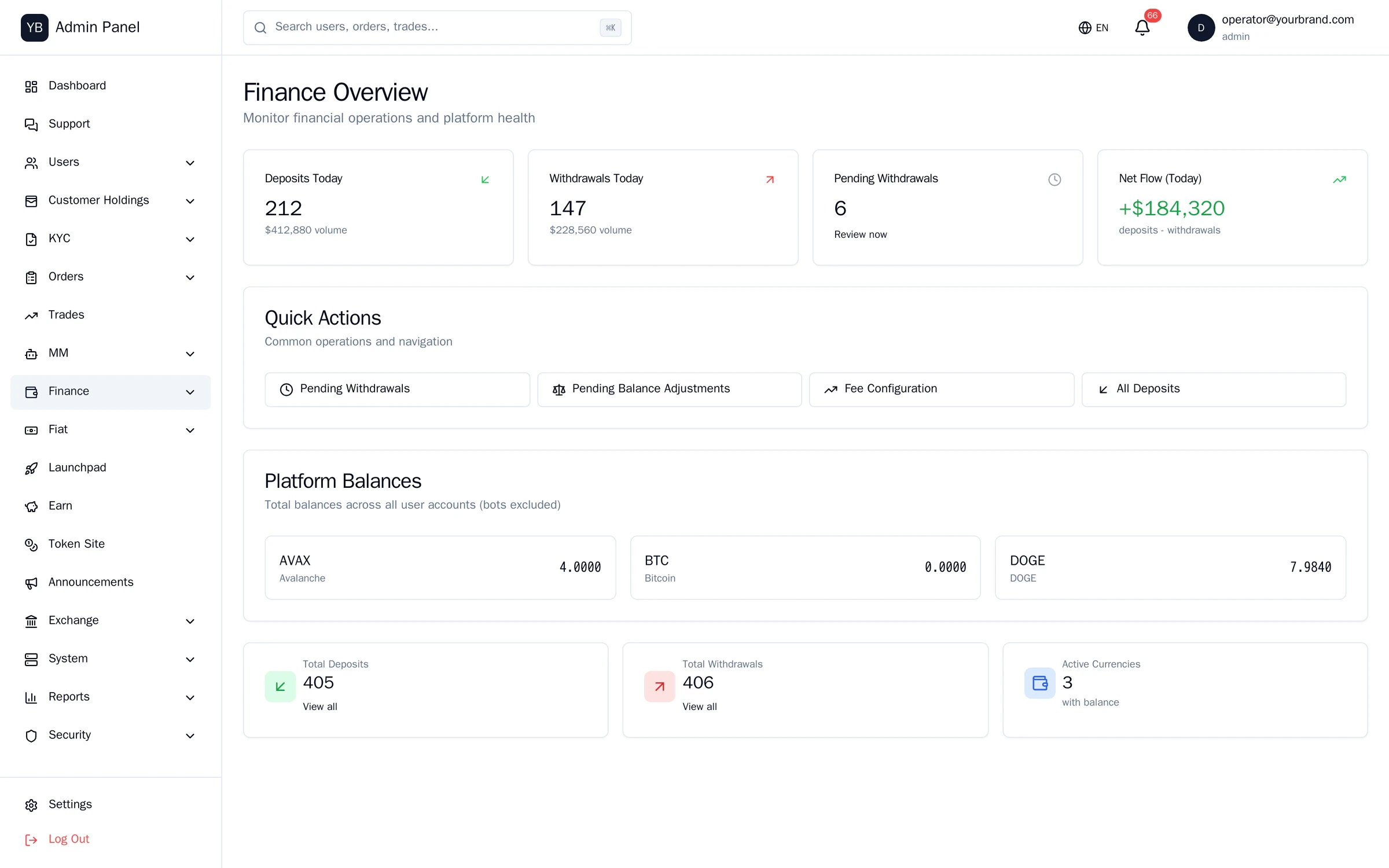Select the DOGE balance card
Screen dimensions: 1389x868
pyautogui.click(x=1170, y=568)
